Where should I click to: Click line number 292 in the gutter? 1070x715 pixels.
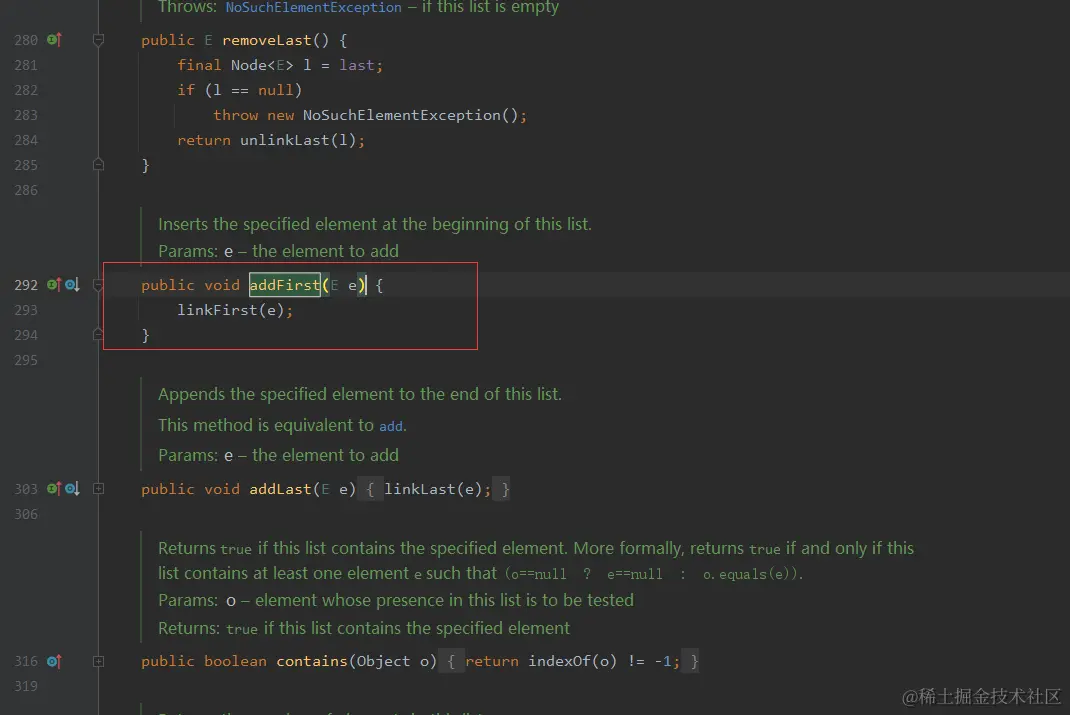tap(26, 284)
